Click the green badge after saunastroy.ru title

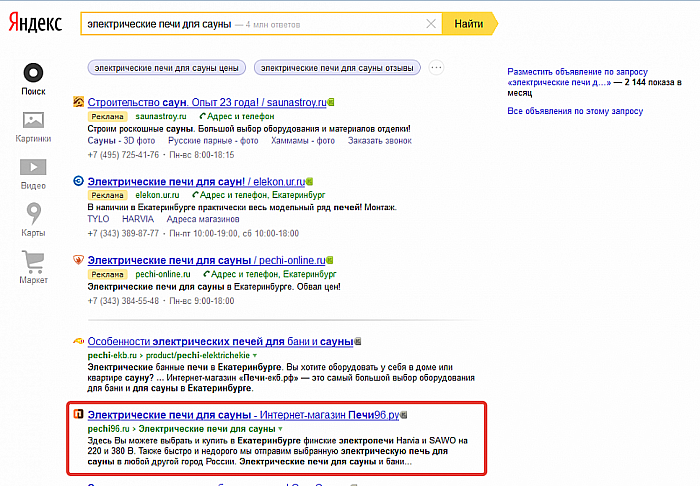click(x=331, y=102)
